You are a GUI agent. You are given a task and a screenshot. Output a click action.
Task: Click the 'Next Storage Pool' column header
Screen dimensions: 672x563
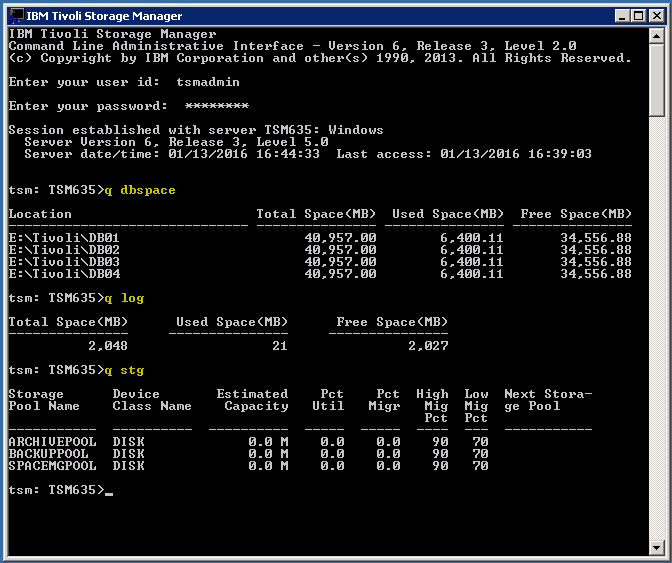tap(548, 400)
